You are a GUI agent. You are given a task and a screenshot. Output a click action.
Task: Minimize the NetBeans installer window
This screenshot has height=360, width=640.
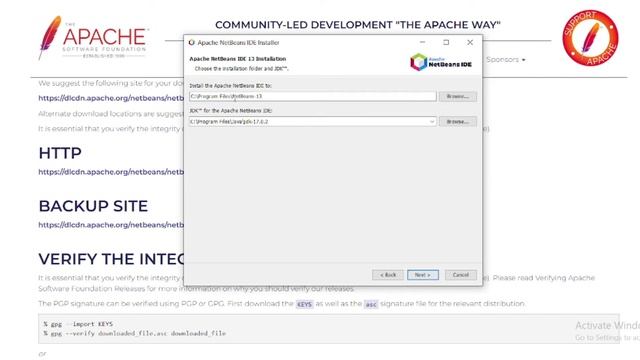422,42
